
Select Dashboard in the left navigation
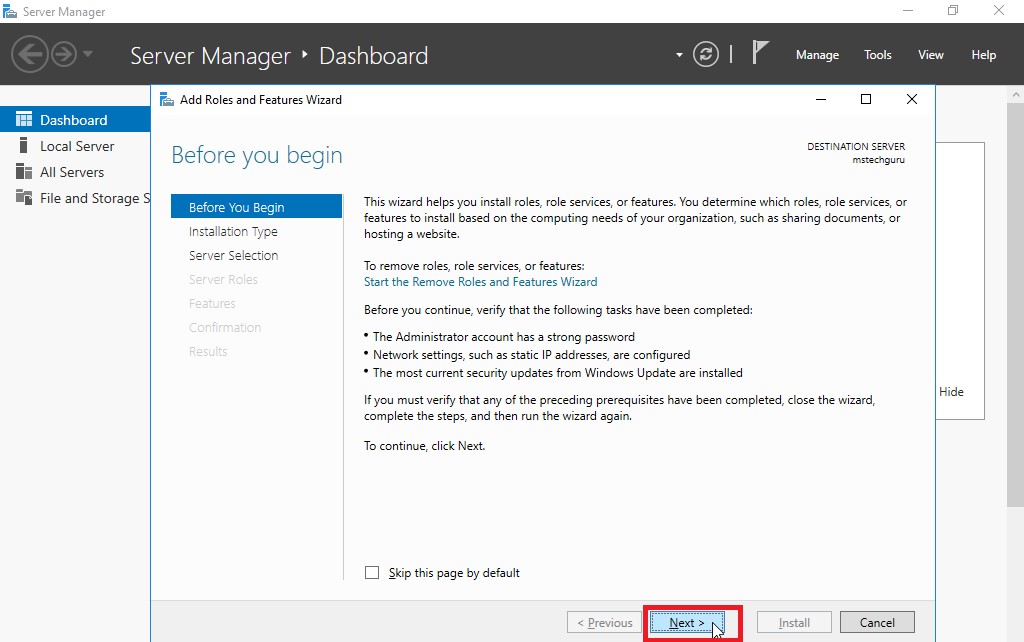(x=75, y=120)
